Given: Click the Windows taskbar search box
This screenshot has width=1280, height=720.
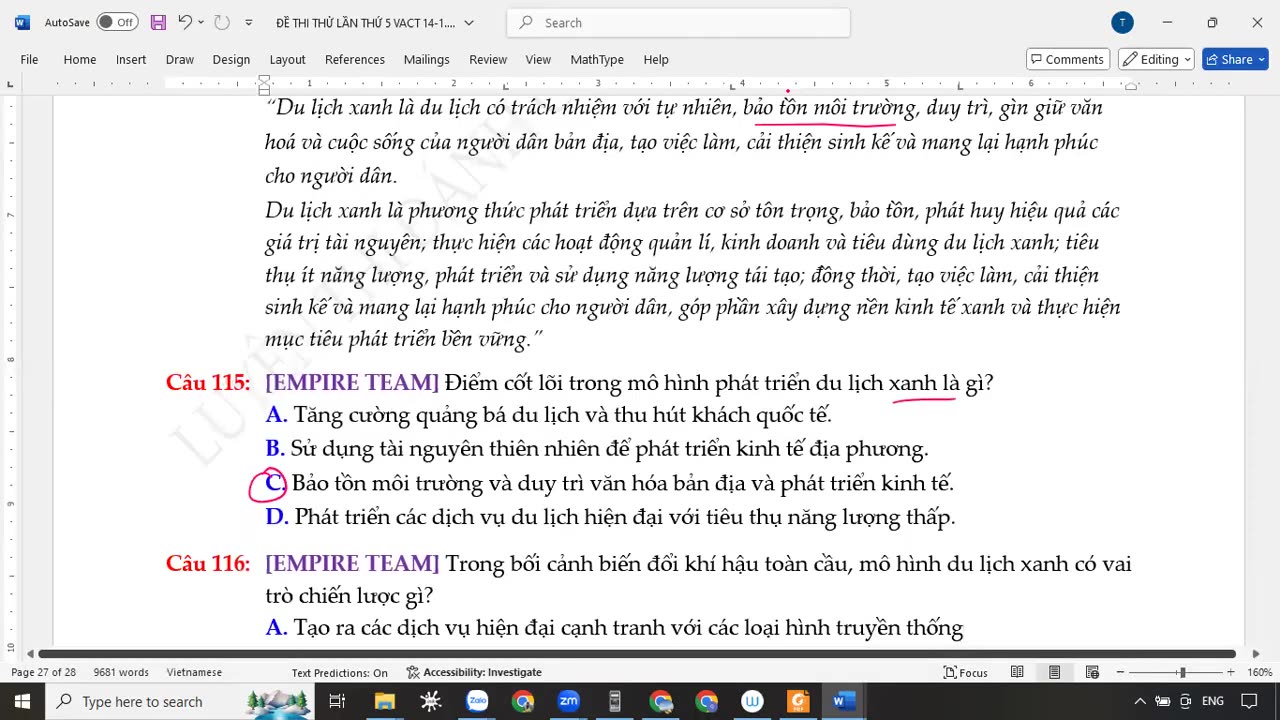Looking at the screenshot, I should tap(180, 702).
